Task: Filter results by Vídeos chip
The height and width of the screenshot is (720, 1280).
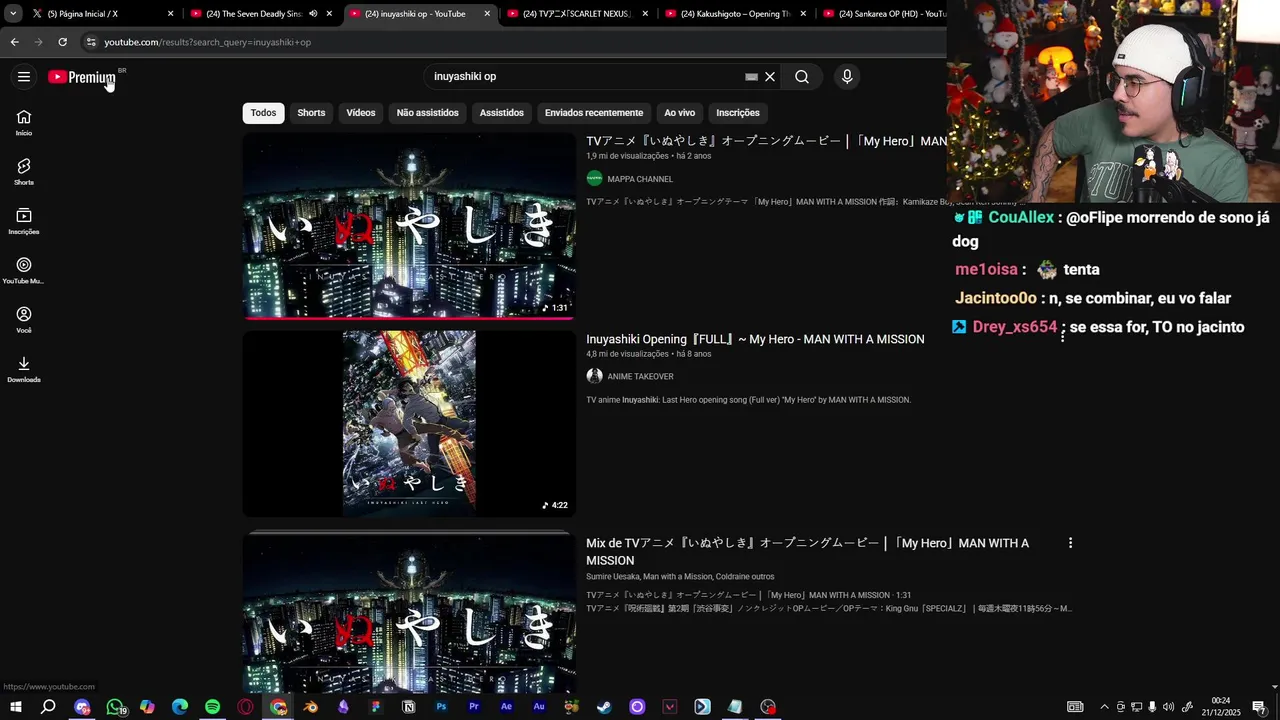Action: tap(361, 113)
